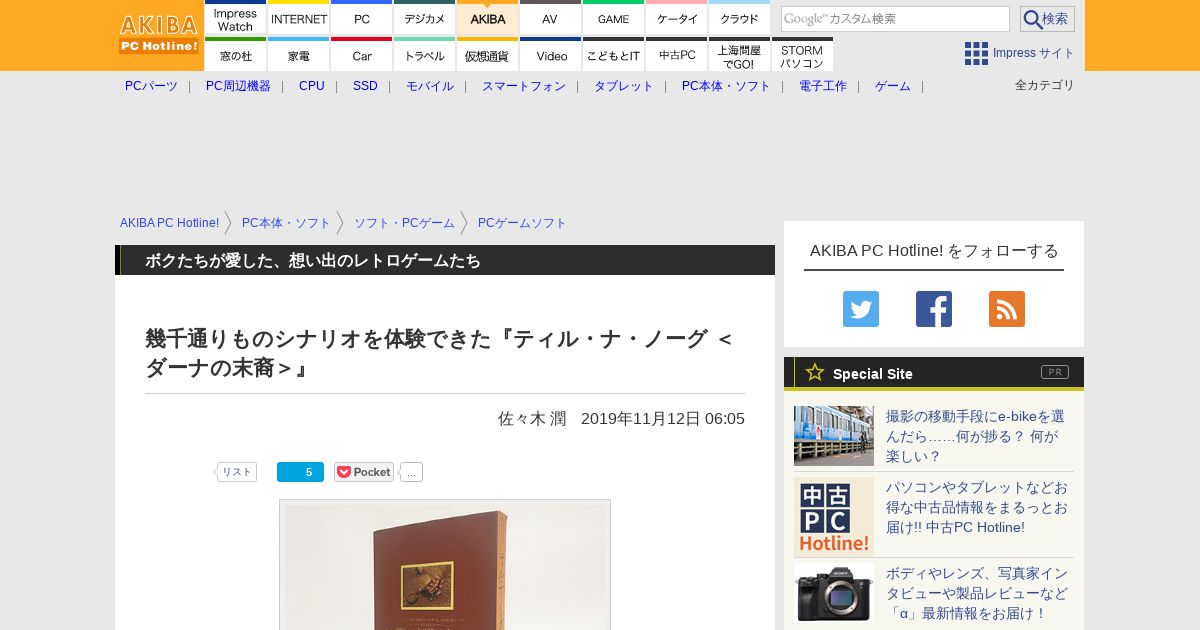Open the e-bike train thumbnail
The image size is (1200, 630).
tap(834, 436)
